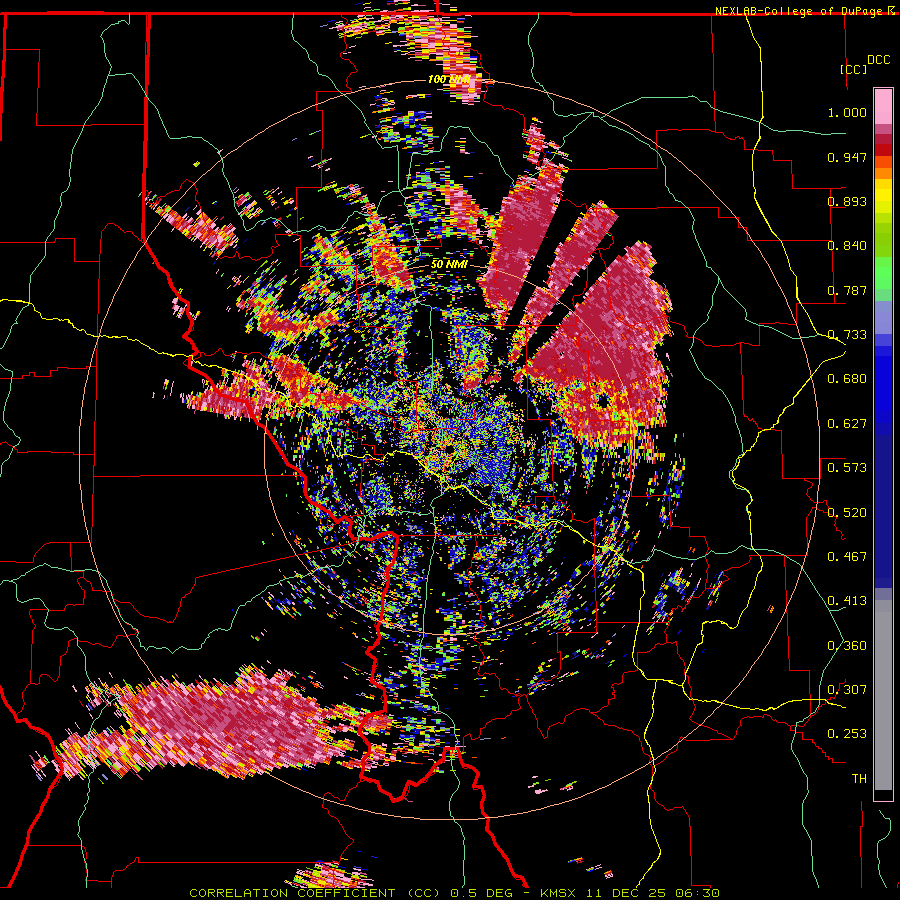Click the 0.680 legend value

(847, 379)
